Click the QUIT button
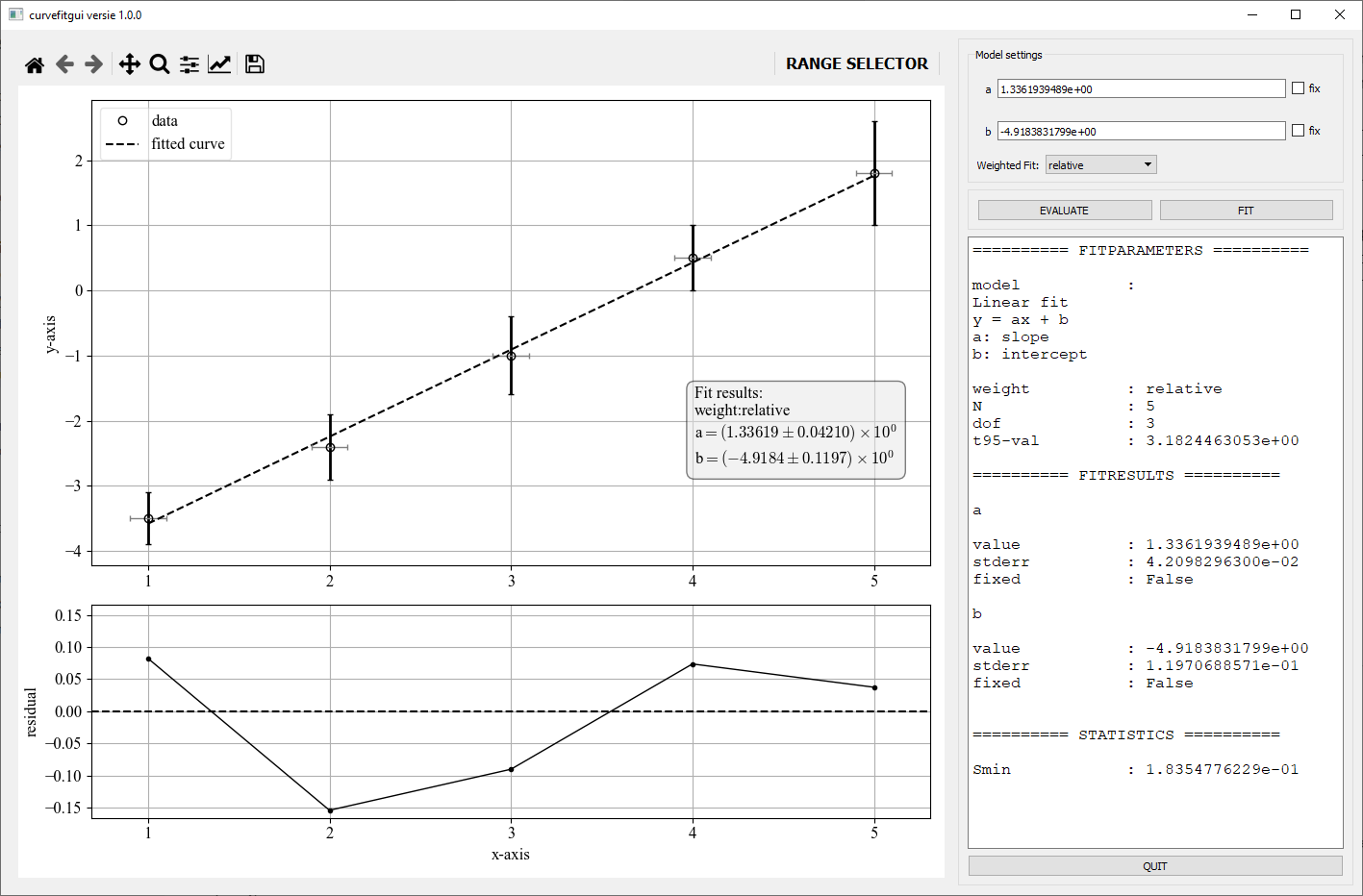This screenshot has height=896, width=1363. [x=1154, y=866]
